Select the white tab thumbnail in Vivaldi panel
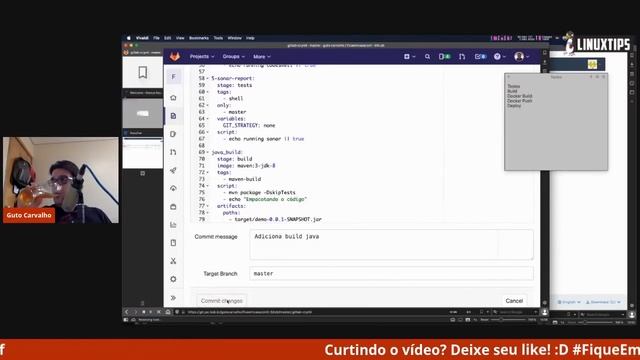Image resolution: width=640 pixels, height=360 pixels. 142,152
